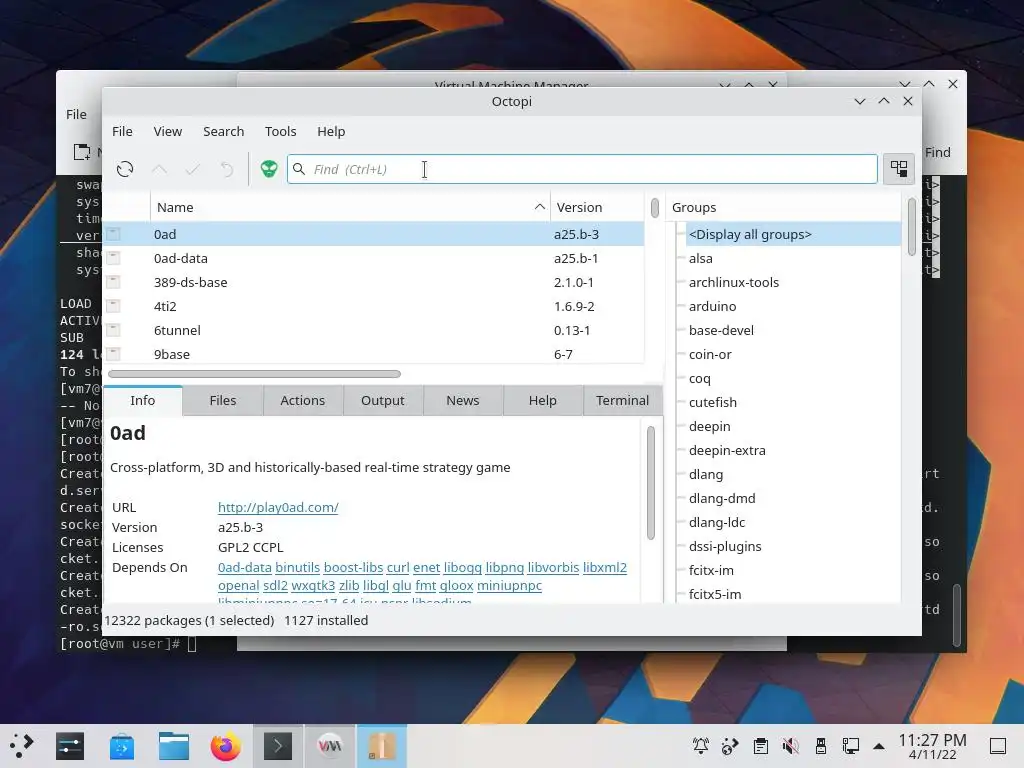This screenshot has width=1024, height=768.
Task: Open the http://play0ad.com/ link
Action: [x=278, y=507]
